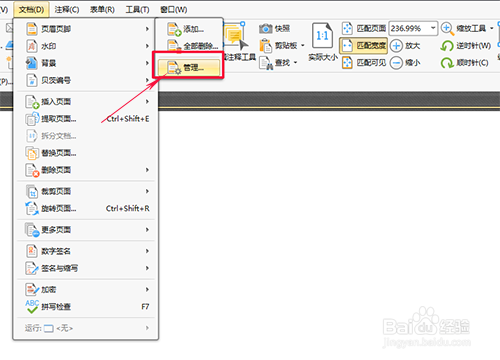
Task: Expand the 加密 submenu arrow
Action: (x=147, y=289)
